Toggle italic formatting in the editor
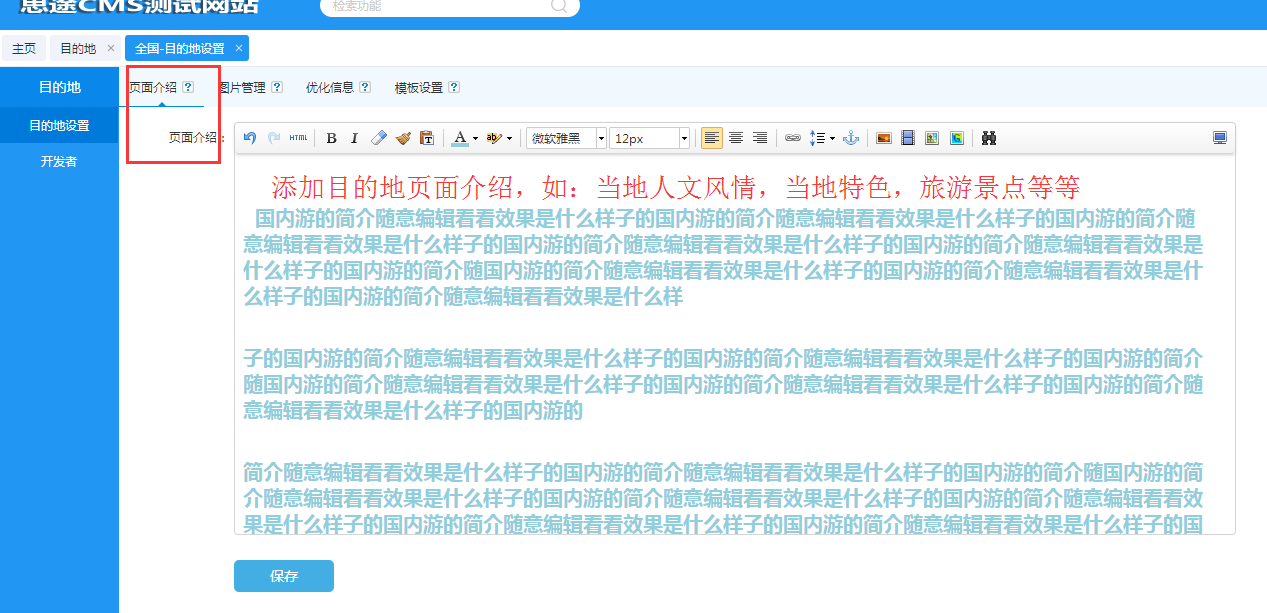This screenshot has height=613, width=1267. click(x=355, y=137)
